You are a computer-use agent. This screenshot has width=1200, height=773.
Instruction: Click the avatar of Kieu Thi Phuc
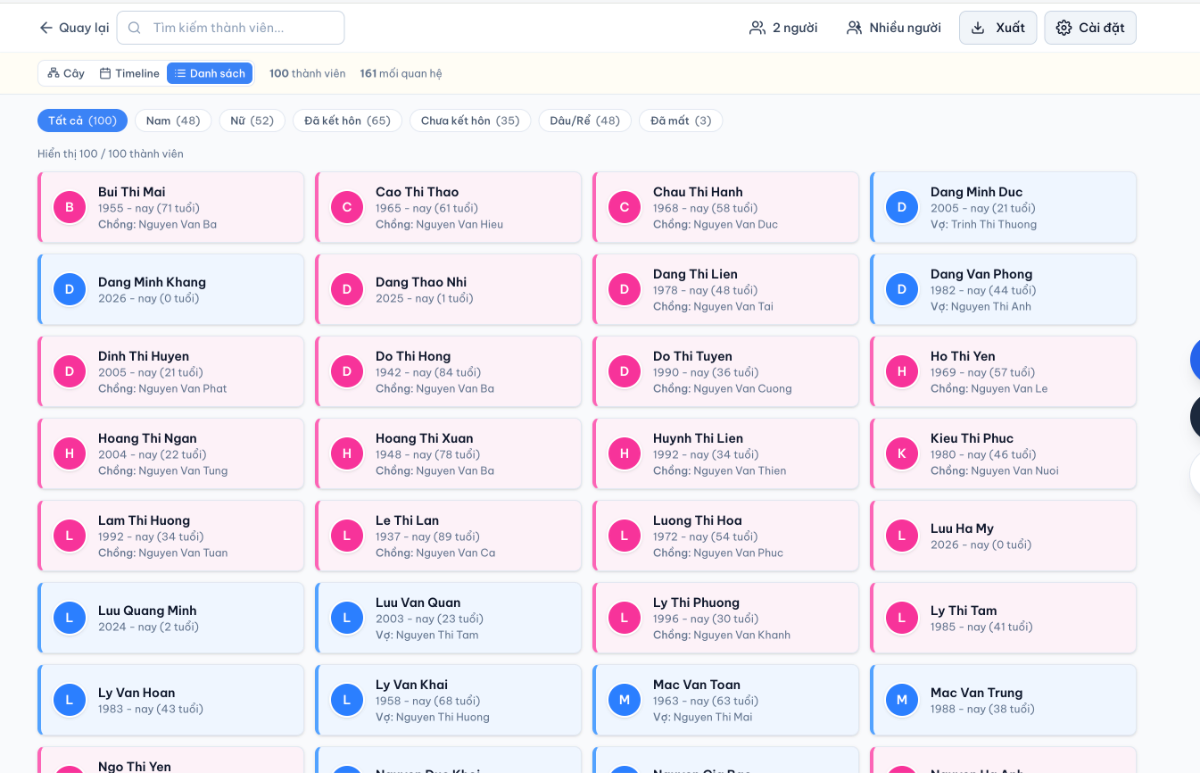click(901, 453)
